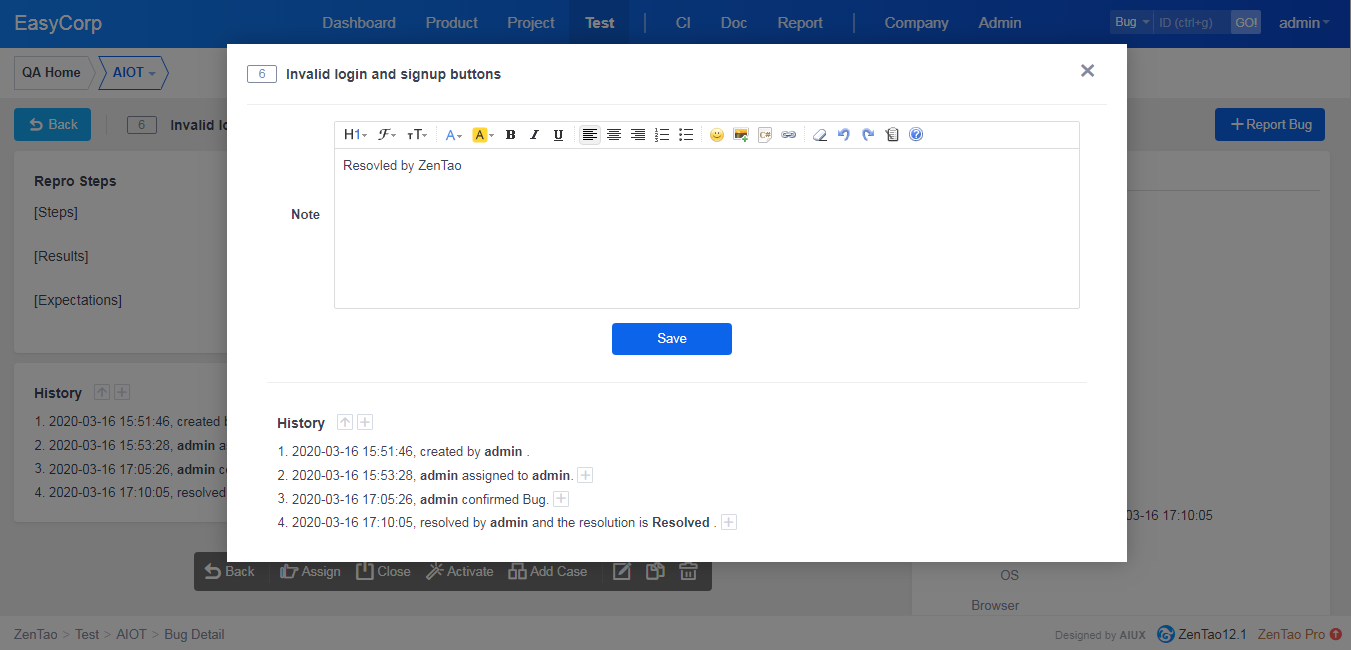Viewport: 1351px width, 650px height.
Task: Toggle bold formatting
Action: click(510, 135)
